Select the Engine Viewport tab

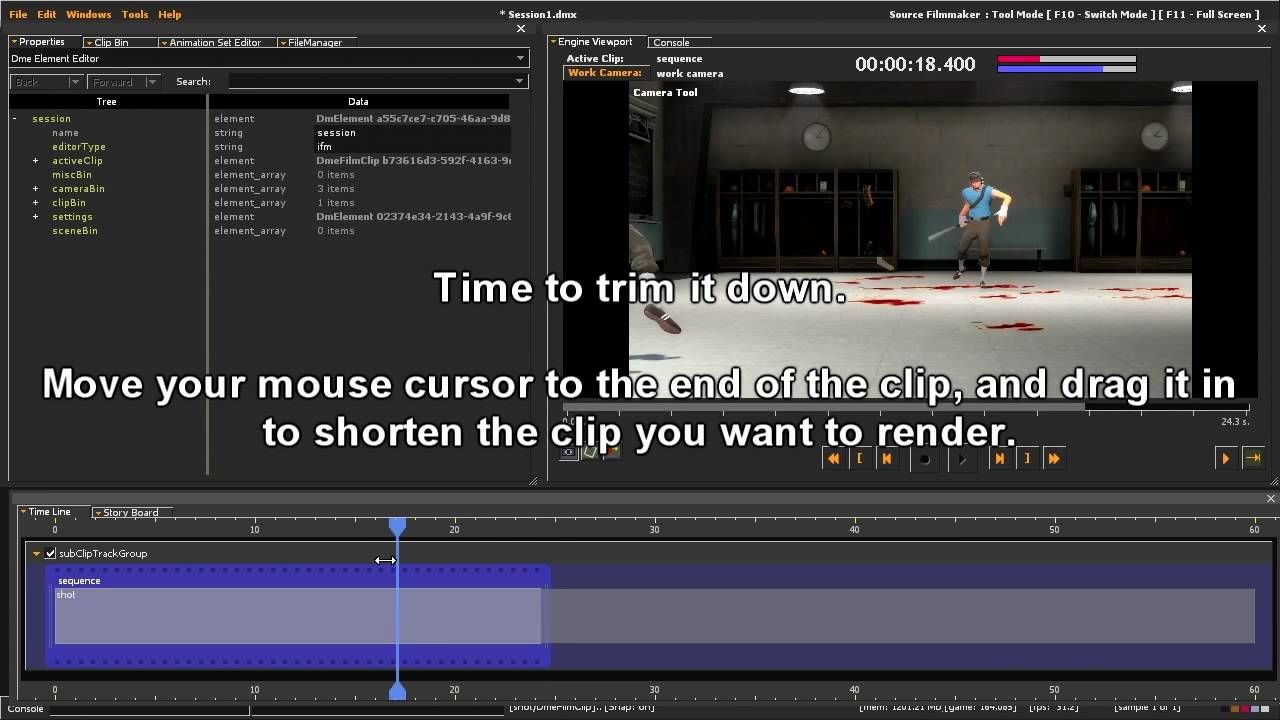point(595,42)
